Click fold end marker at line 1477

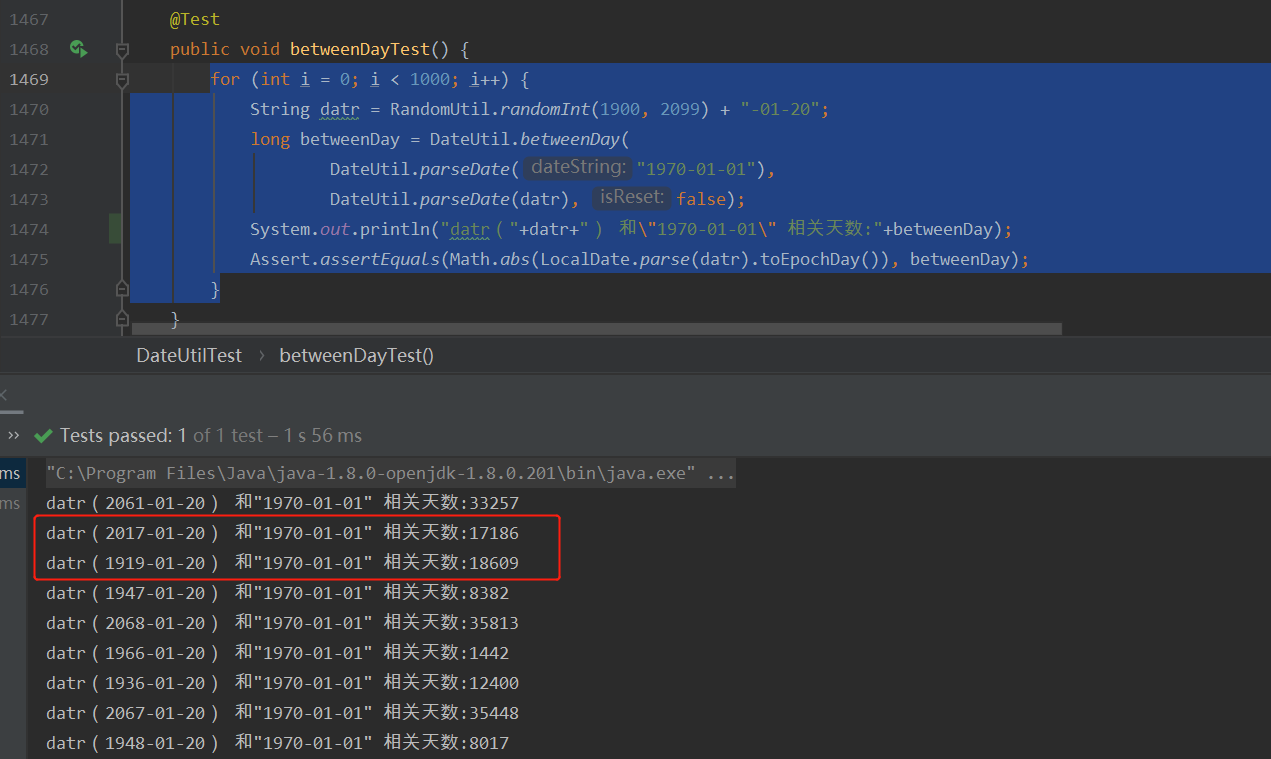122,319
